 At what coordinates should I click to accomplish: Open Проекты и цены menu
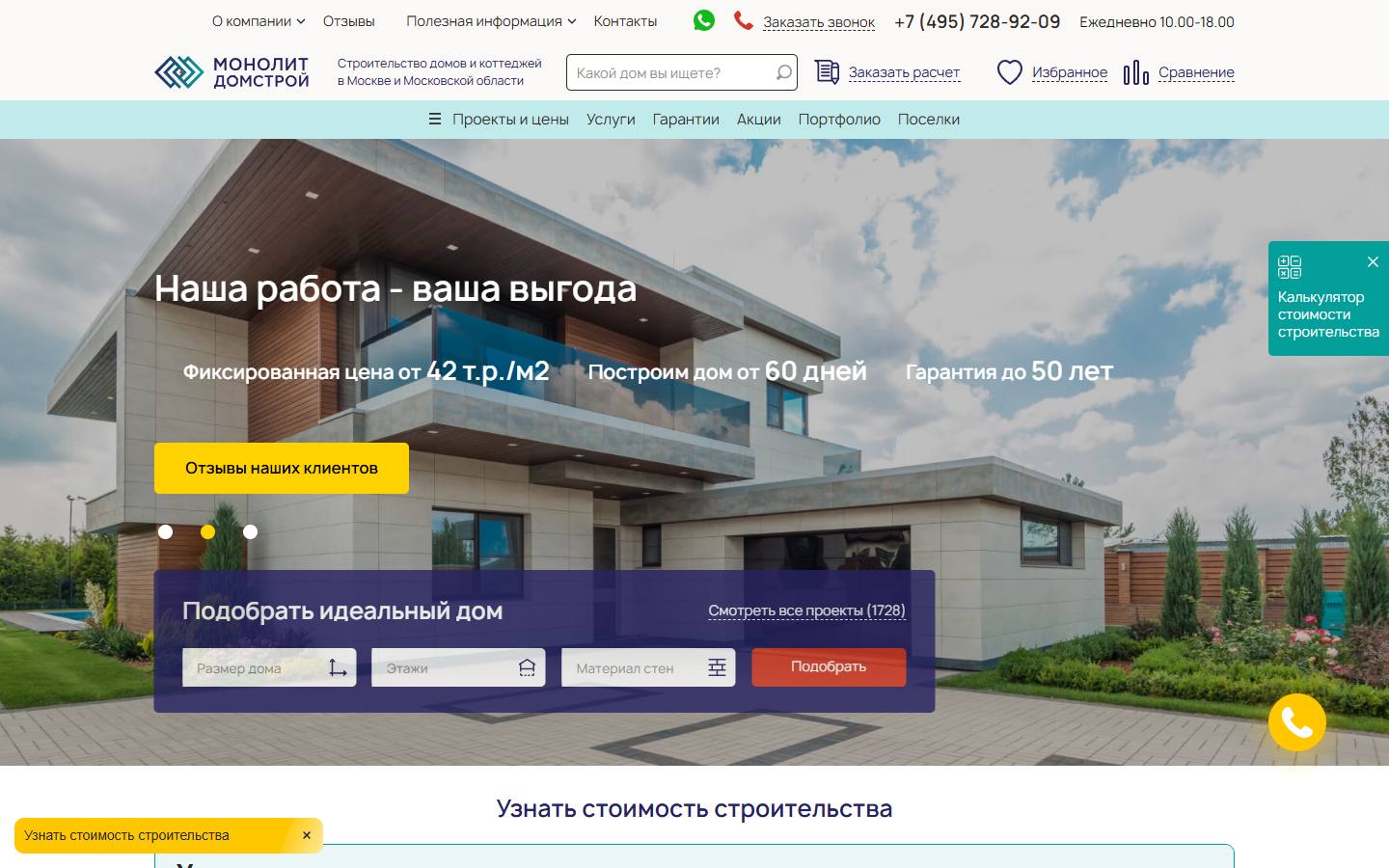click(x=510, y=120)
